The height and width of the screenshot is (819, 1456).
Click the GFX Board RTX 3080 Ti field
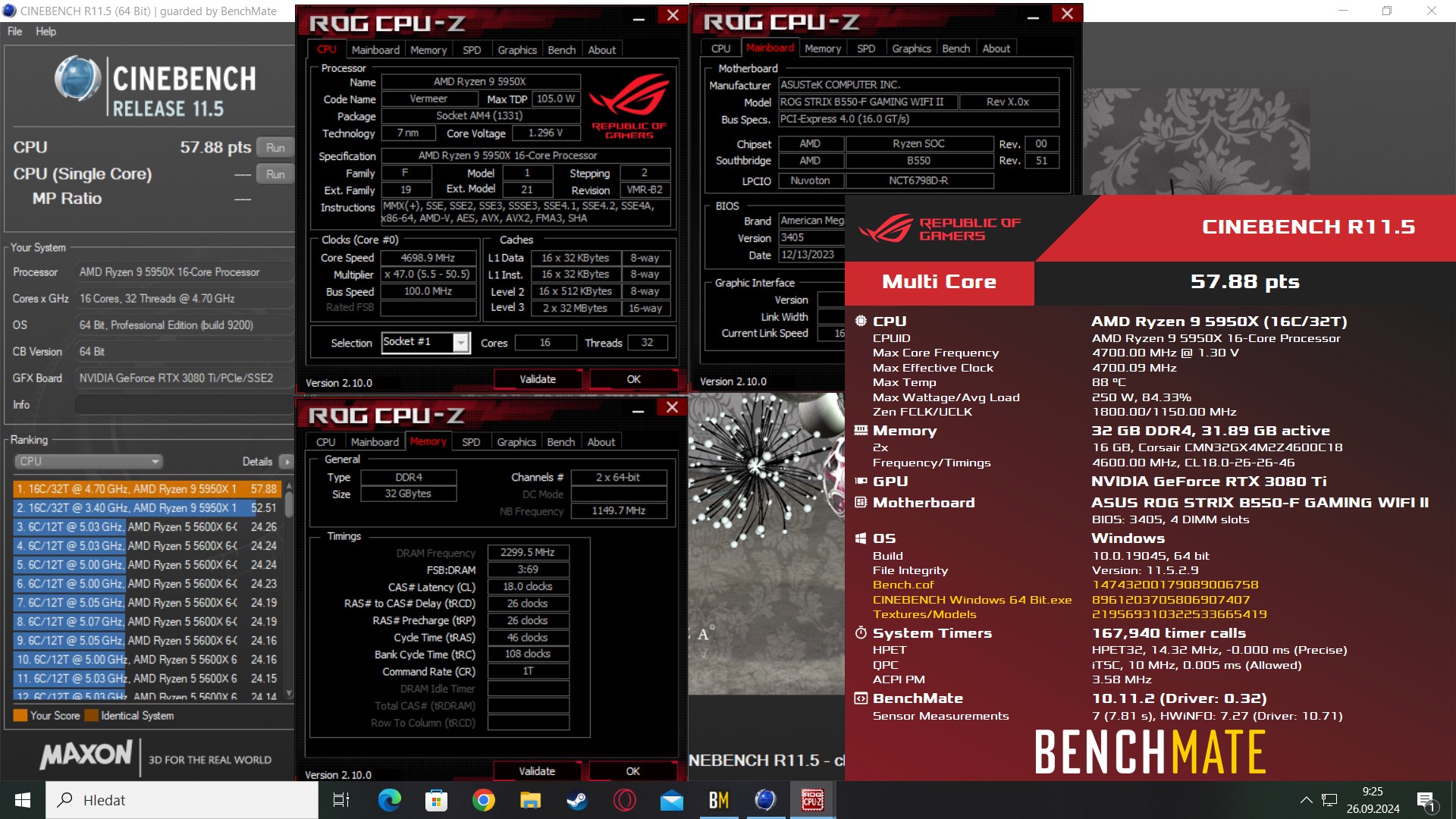183,378
